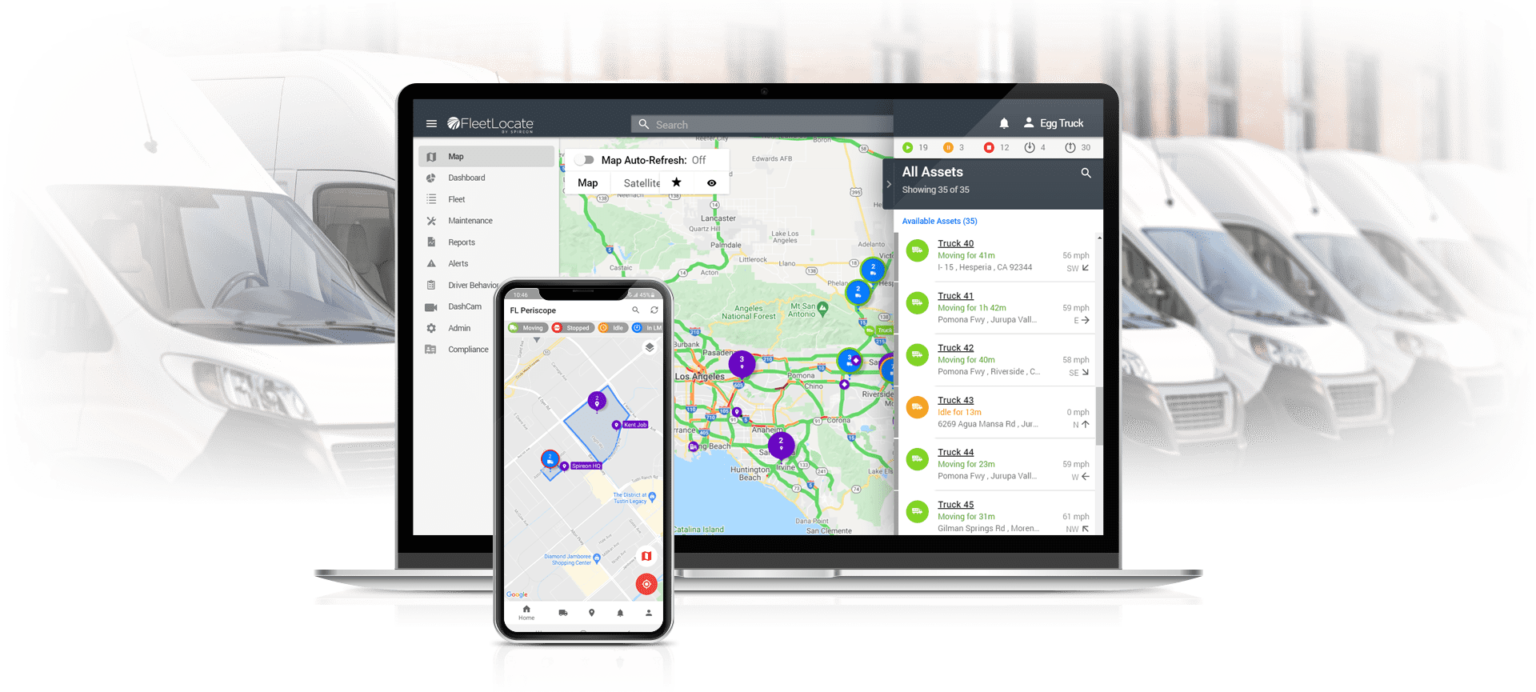Click the search icon in phone app
The image size is (1536, 692).
coord(635,310)
